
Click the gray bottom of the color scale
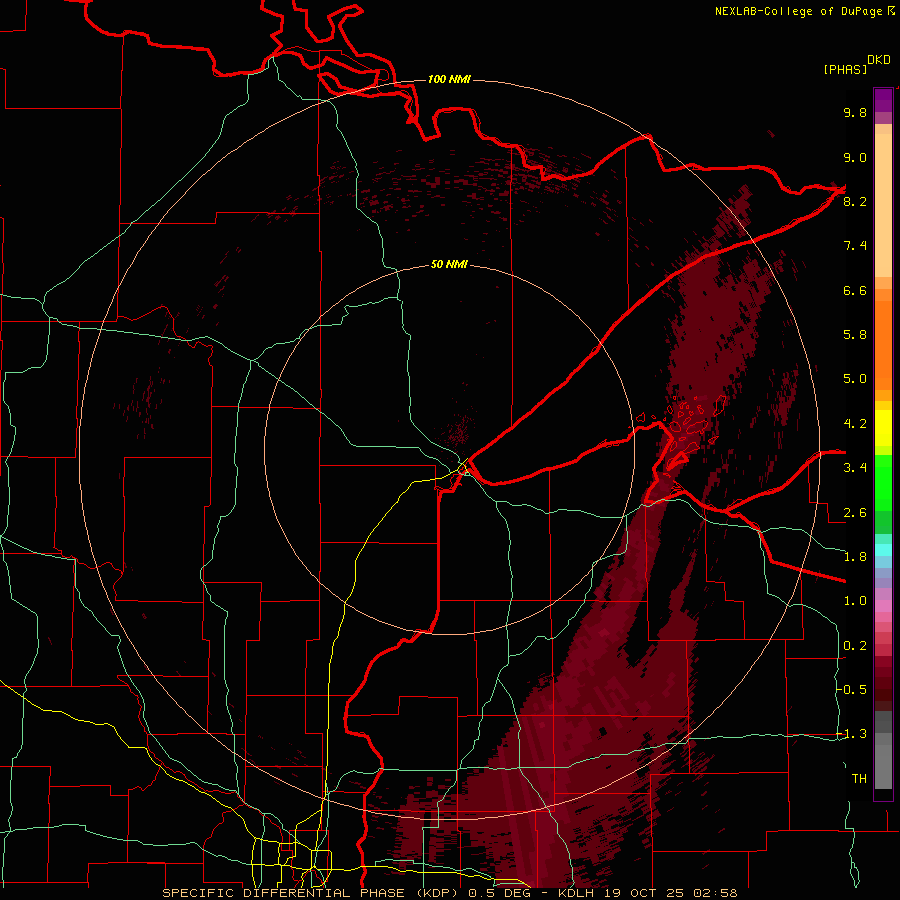883,752
